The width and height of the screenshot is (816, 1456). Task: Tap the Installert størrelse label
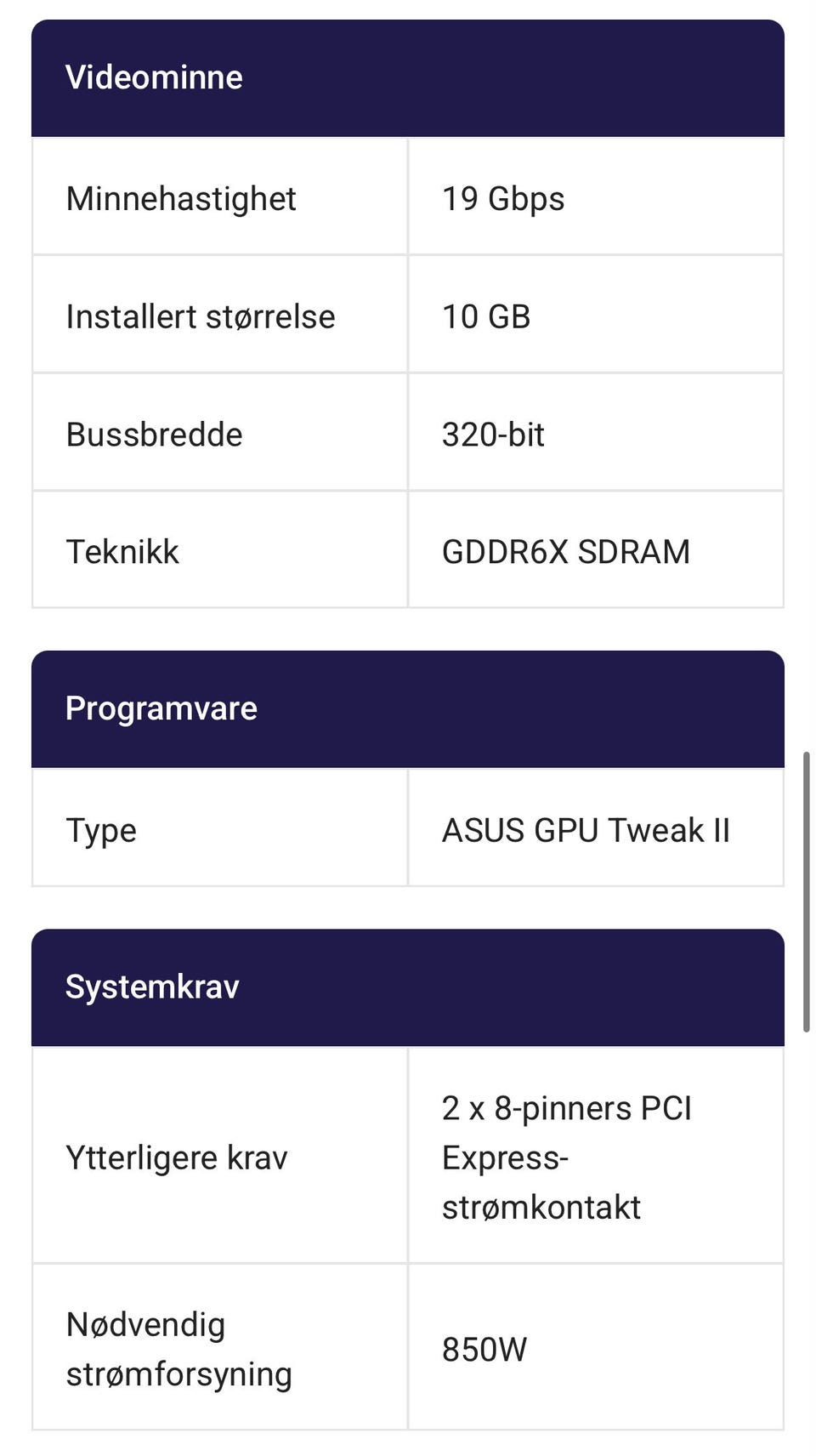click(201, 316)
